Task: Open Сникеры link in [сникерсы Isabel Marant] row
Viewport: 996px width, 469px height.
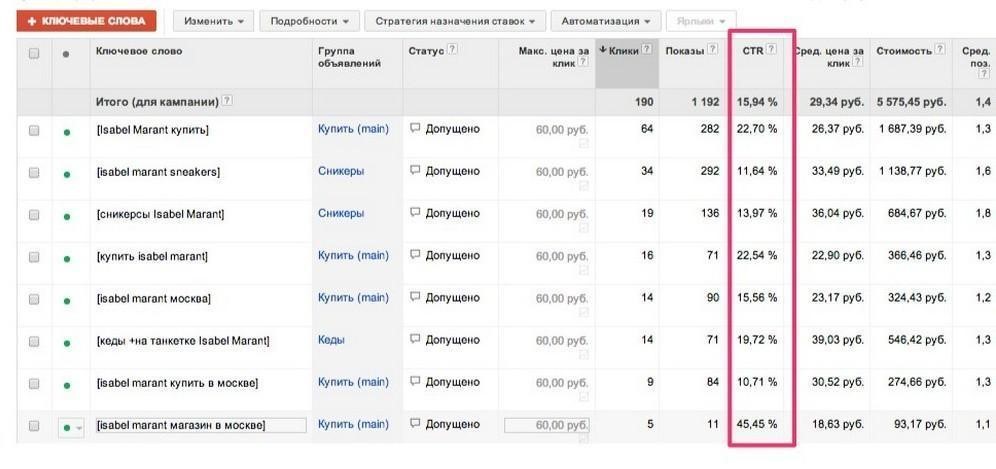Action: click(341, 214)
